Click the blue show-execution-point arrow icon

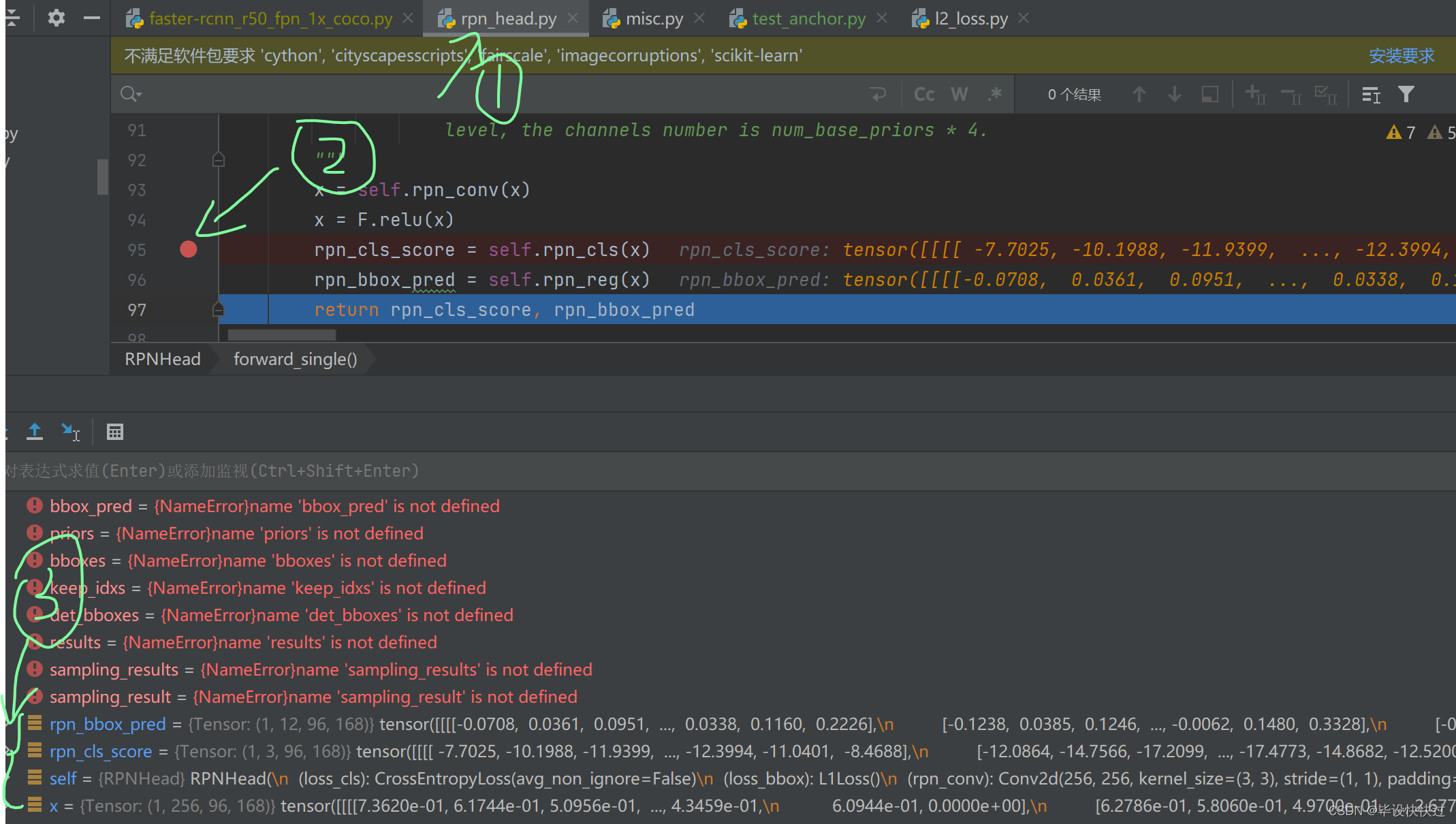(x=70, y=432)
